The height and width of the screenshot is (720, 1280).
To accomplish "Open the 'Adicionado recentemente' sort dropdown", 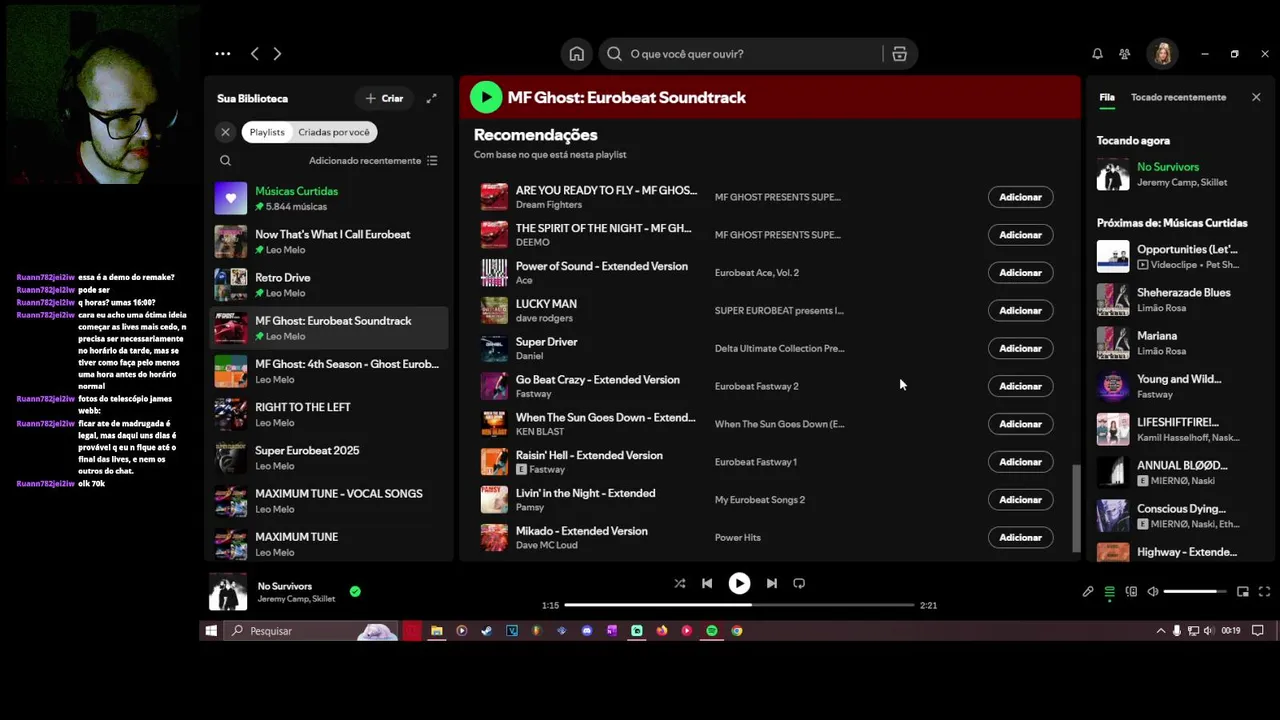I will (x=373, y=160).
